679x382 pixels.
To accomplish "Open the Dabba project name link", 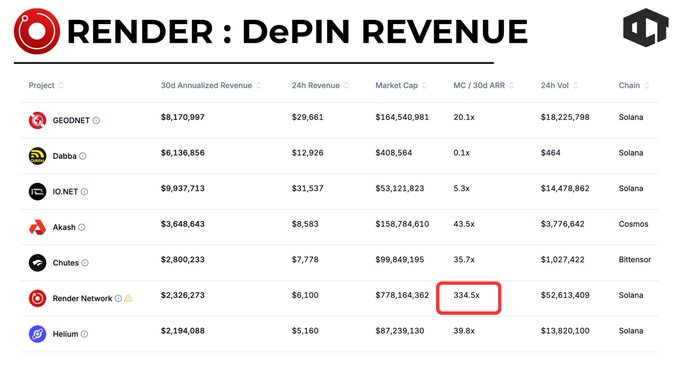I will click(x=65, y=156).
